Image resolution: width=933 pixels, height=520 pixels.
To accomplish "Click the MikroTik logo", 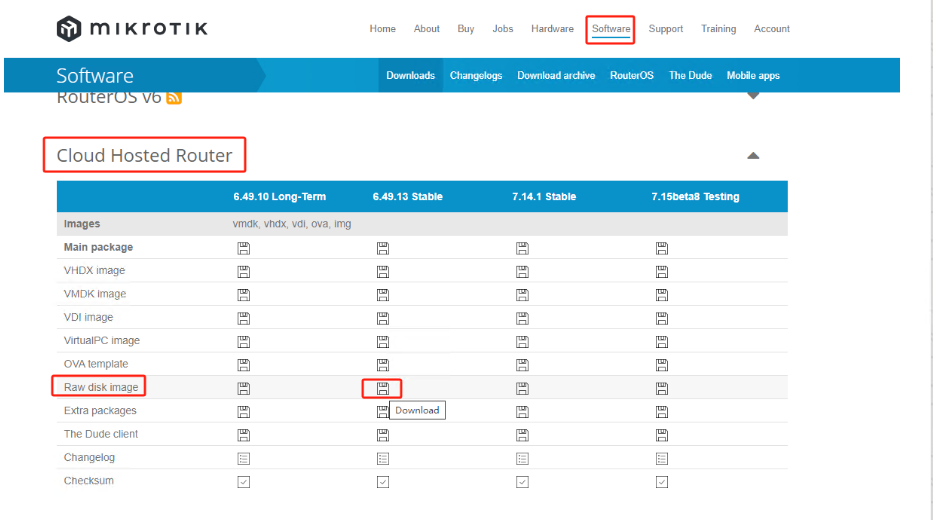I will pos(132,29).
